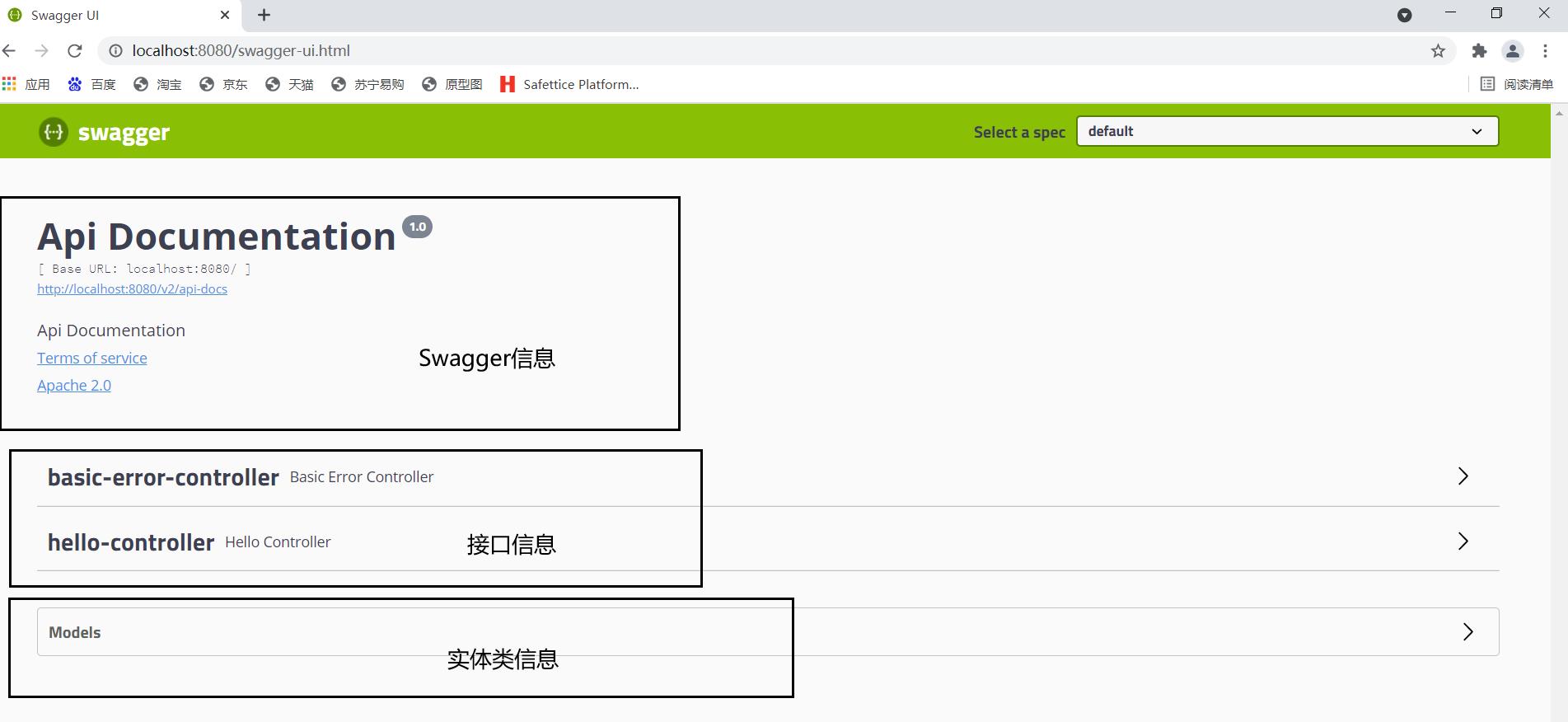Open the Select a spec dropdown
Viewport: 1568px width, 722px height.
pos(1287,131)
